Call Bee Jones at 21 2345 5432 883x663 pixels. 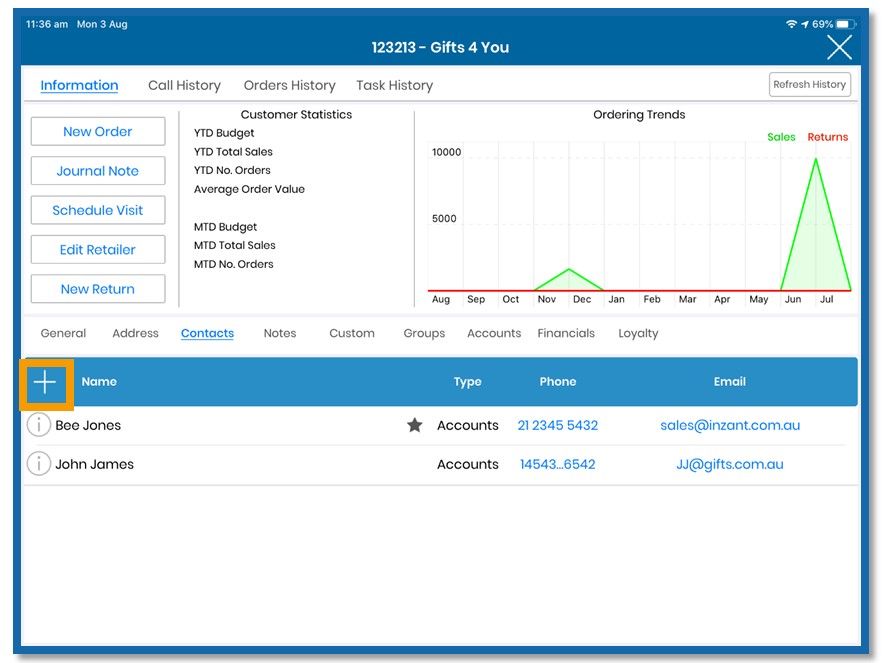point(558,425)
